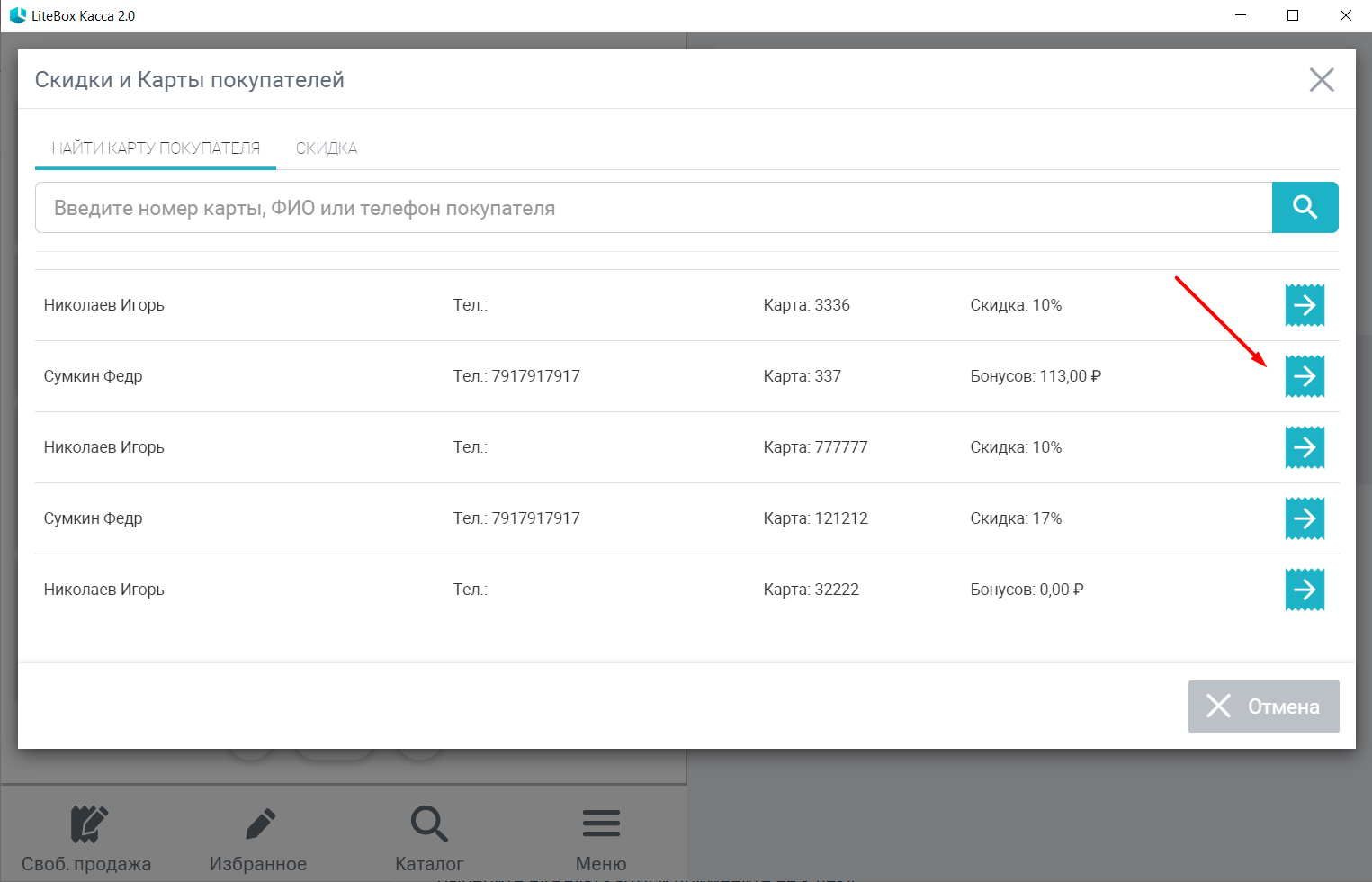Focus the customer card search field

pos(653,208)
